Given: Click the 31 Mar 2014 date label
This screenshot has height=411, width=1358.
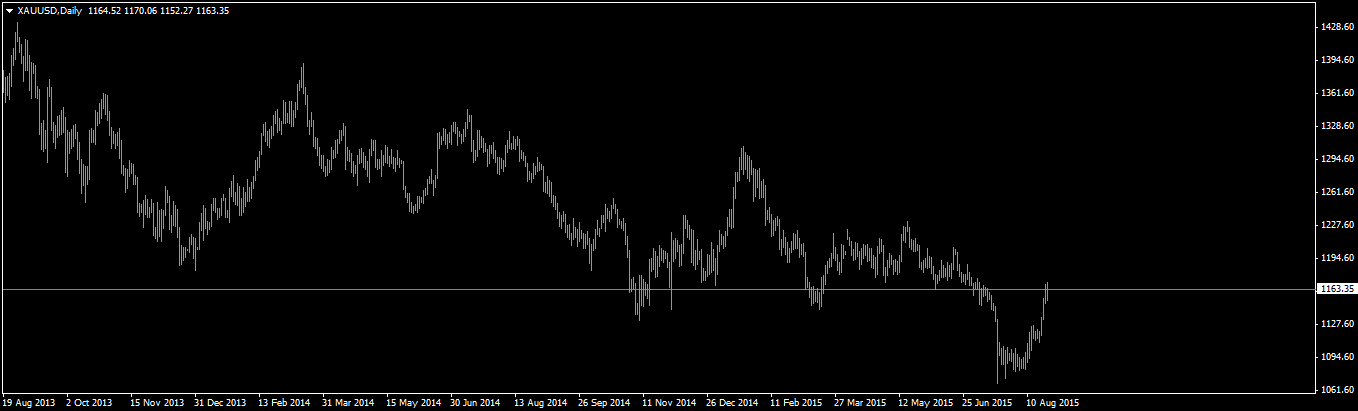Looking at the screenshot, I should coord(348,403).
